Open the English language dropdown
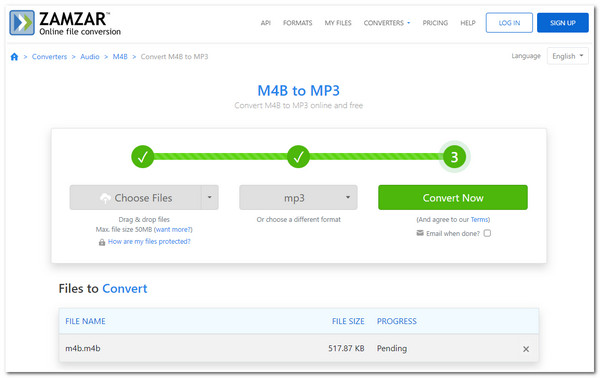This screenshot has width=600, height=378. (567, 56)
